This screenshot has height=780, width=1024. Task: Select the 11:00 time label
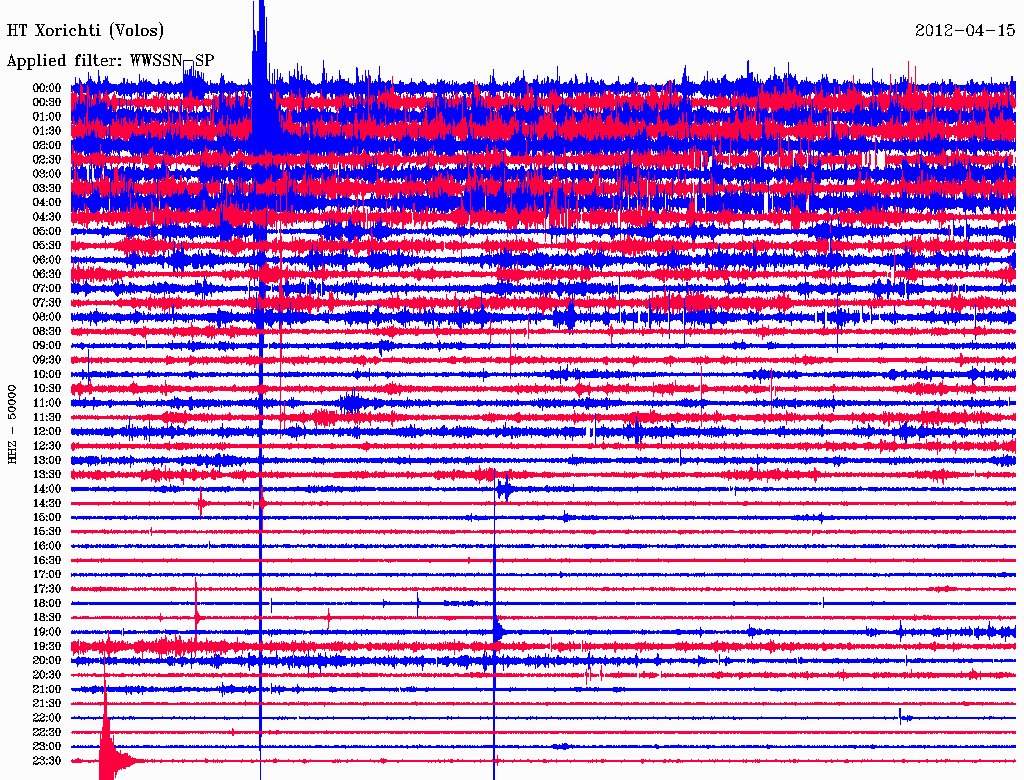pos(47,403)
